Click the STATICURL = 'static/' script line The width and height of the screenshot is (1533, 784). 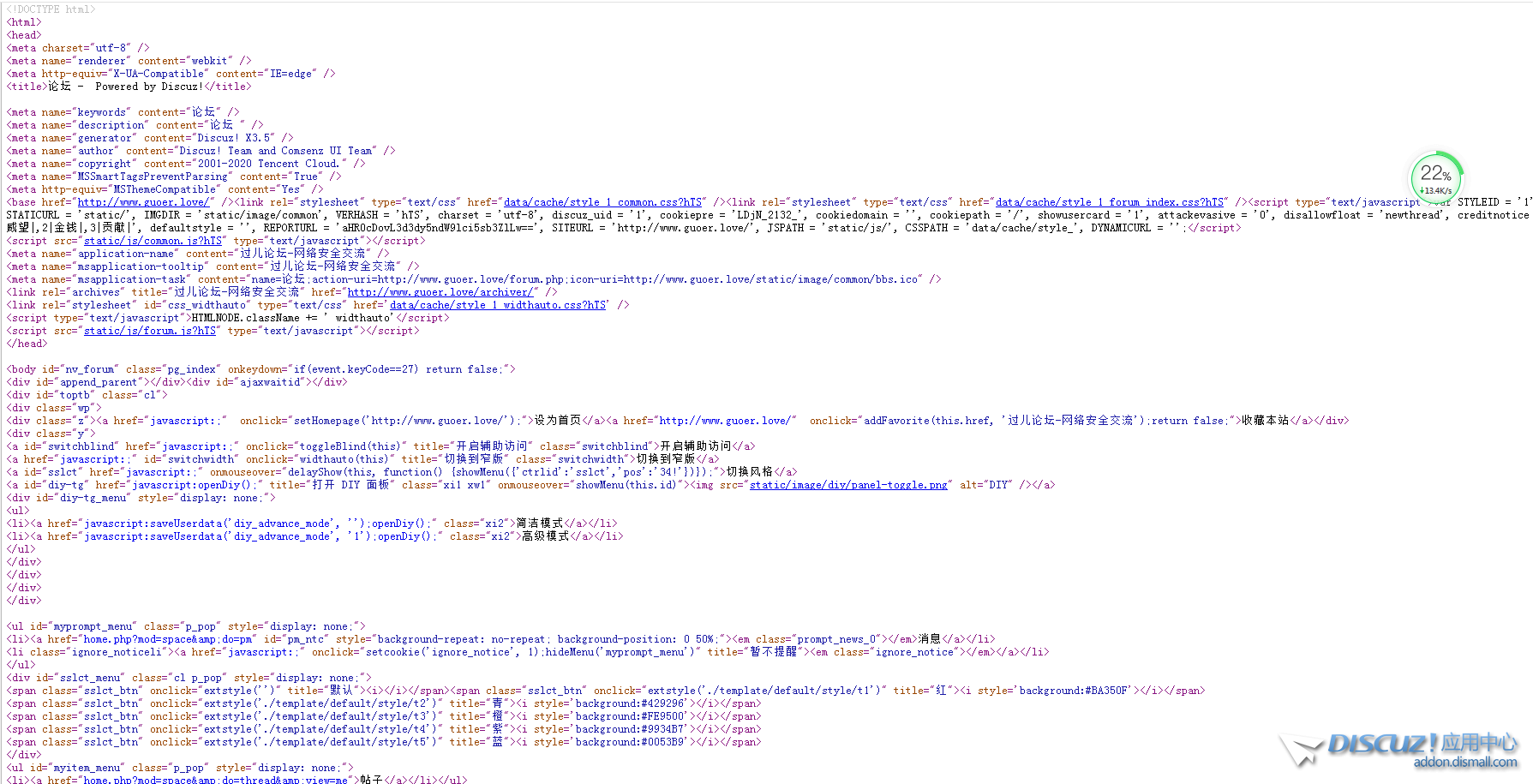point(768,215)
